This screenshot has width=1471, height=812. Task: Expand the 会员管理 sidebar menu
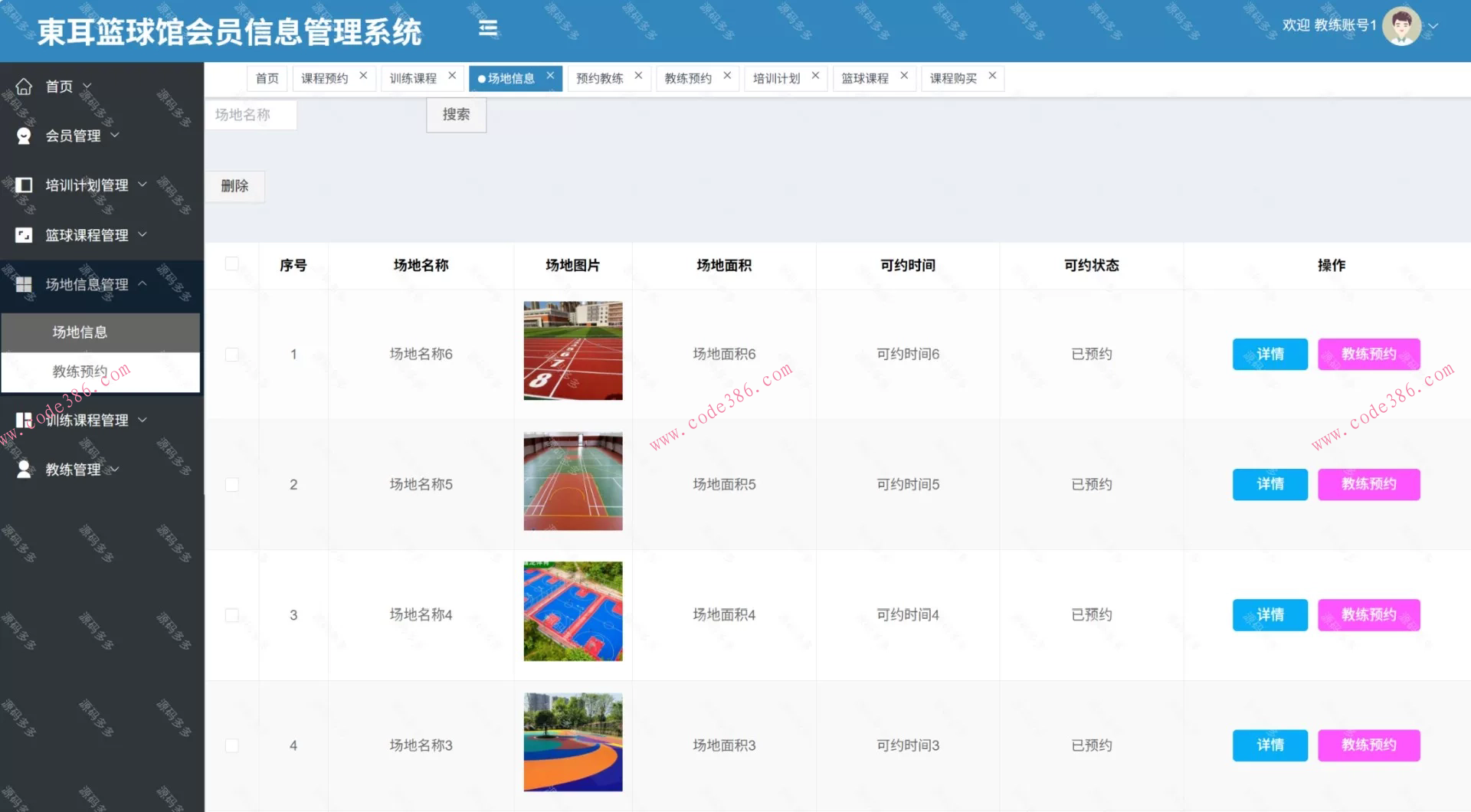coord(115,136)
